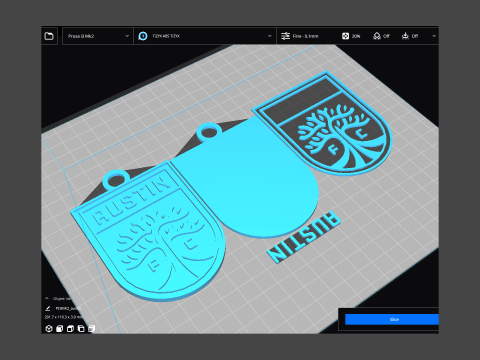Image resolution: width=480 pixels, height=360 pixels.
Task: Click the print profile sliders icon
Action: point(285,36)
